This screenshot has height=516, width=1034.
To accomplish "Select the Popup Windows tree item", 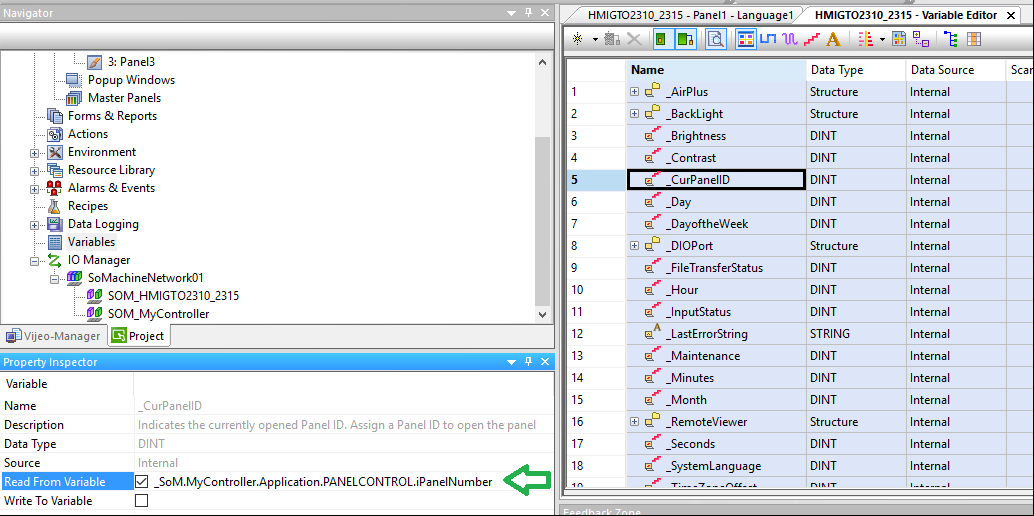I will tap(131, 80).
